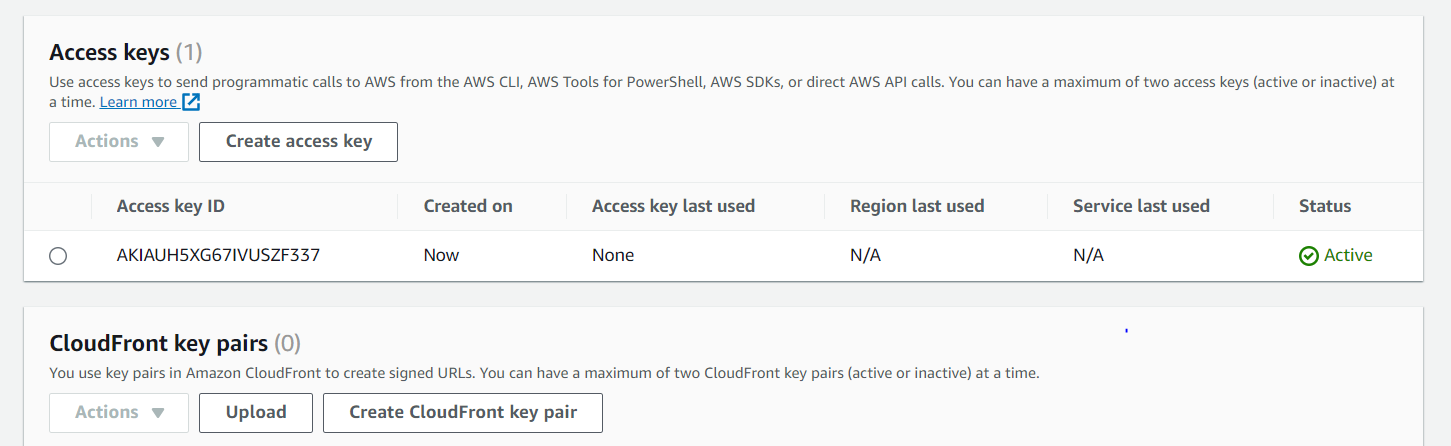Click the Active status label
This screenshot has height=446, width=1451.
point(1348,255)
